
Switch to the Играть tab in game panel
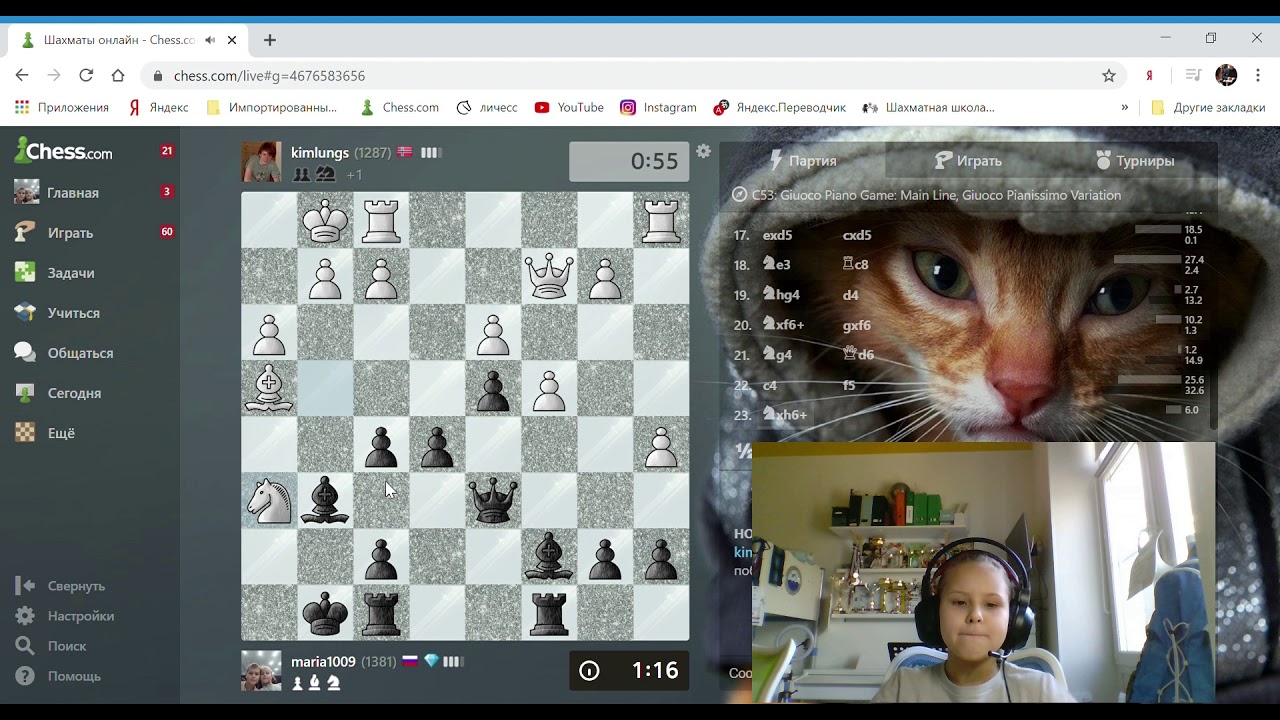tap(968, 161)
